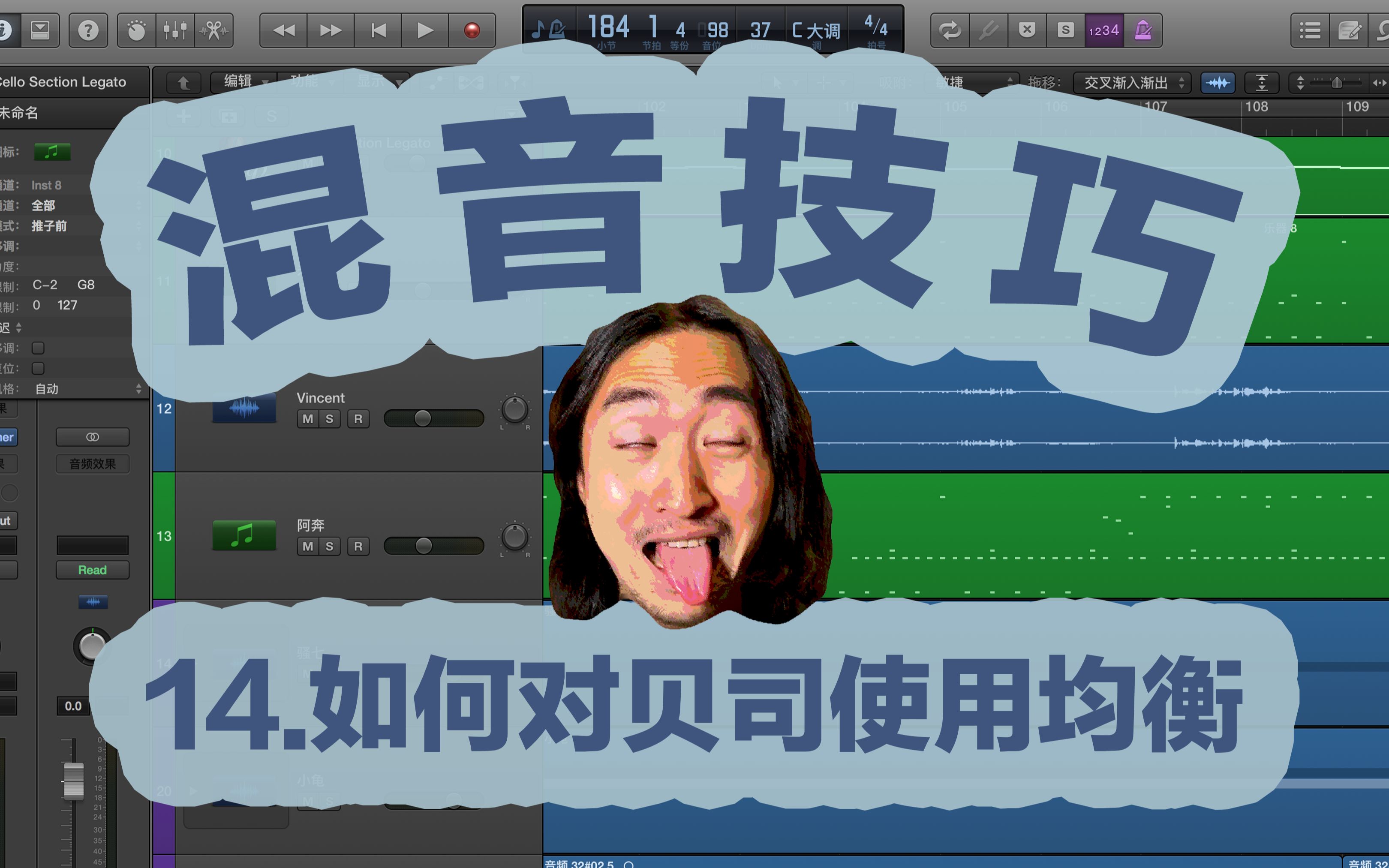Image resolution: width=1389 pixels, height=868 pixels.
Task: Click bar 107 on the ruler
Action: tap(1155, 107)
